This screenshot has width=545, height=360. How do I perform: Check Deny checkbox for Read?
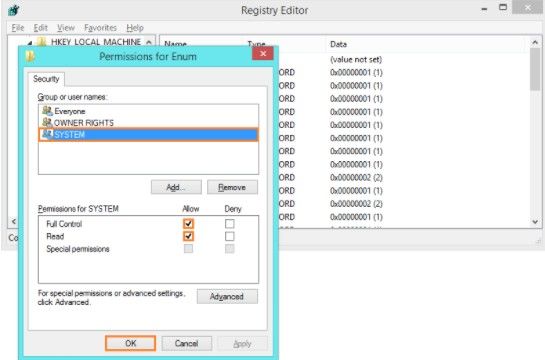[x=229, y=236]
